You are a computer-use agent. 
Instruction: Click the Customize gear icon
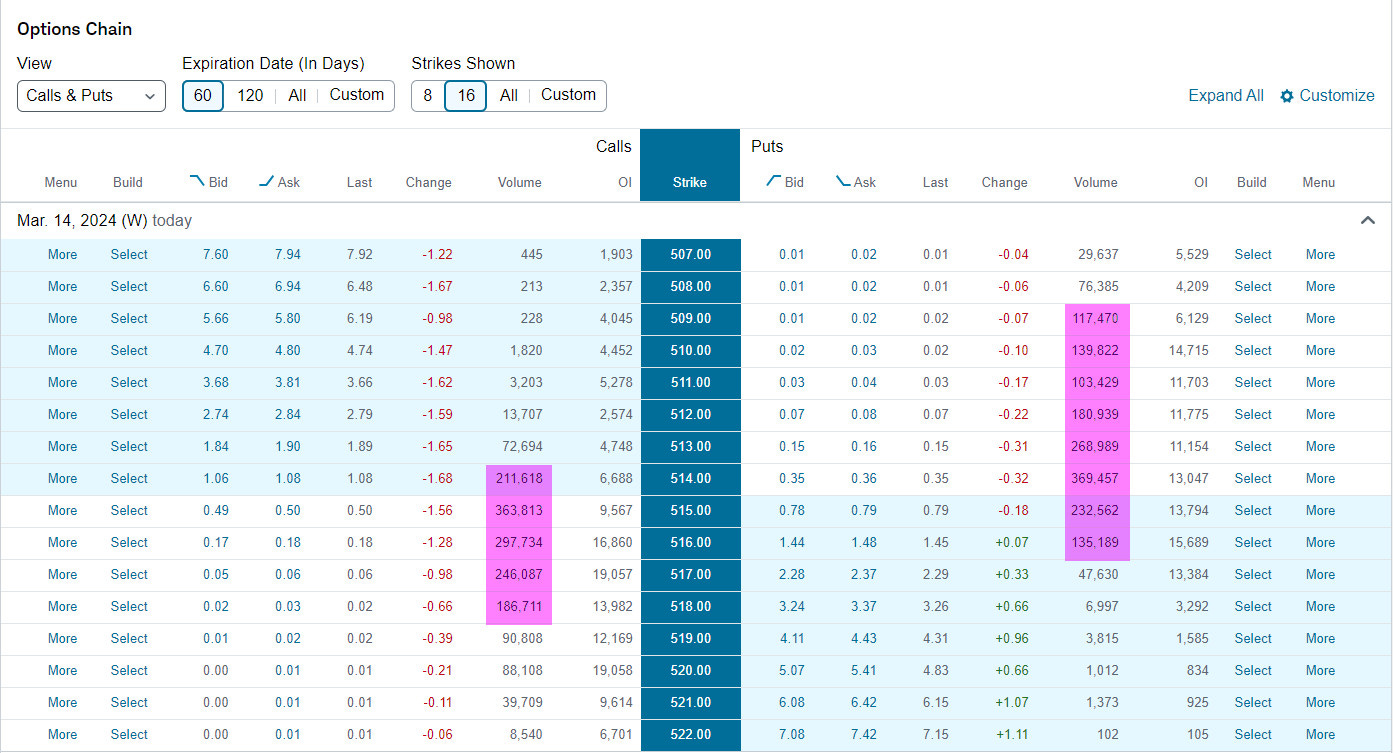[x=1287, y=96]
